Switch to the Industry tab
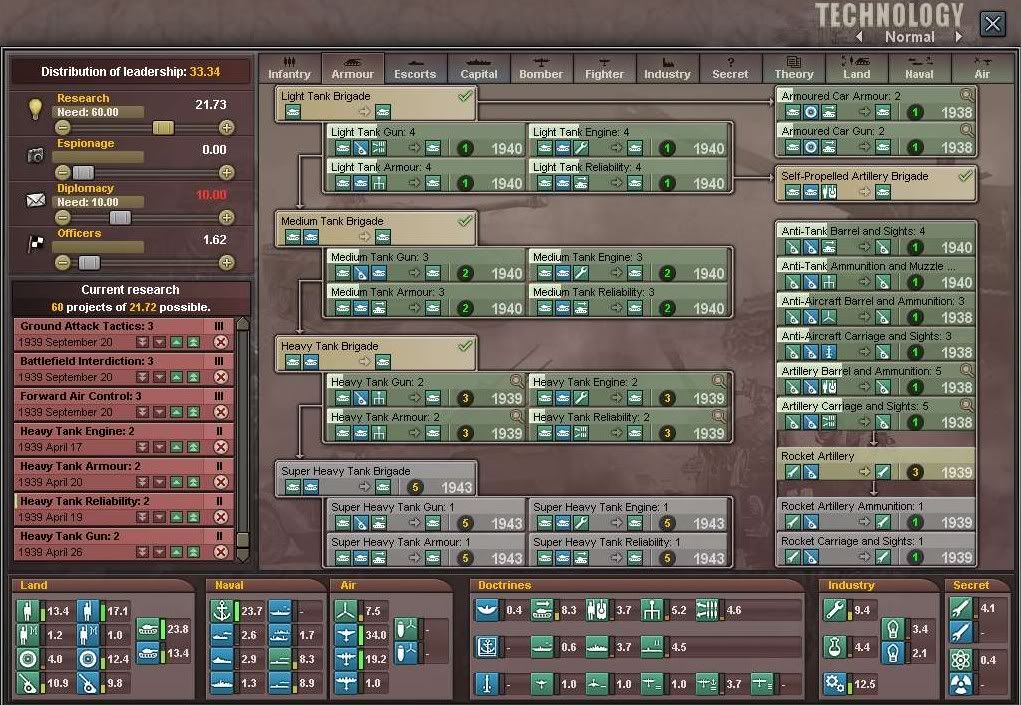This screenshot has height=705, width=1021. (667, 68)
